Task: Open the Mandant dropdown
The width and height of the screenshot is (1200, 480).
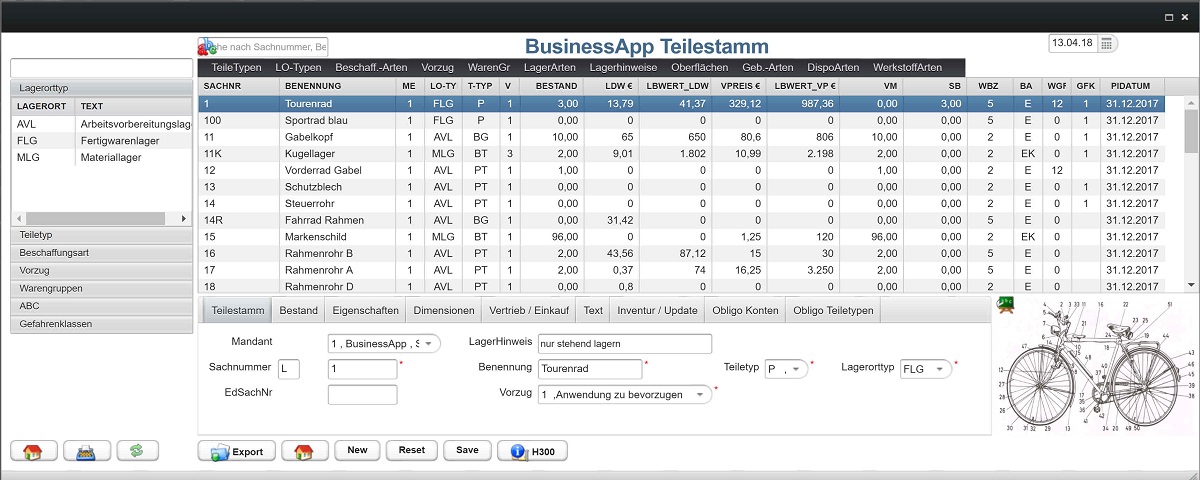Action: click(x=384, y=343)
